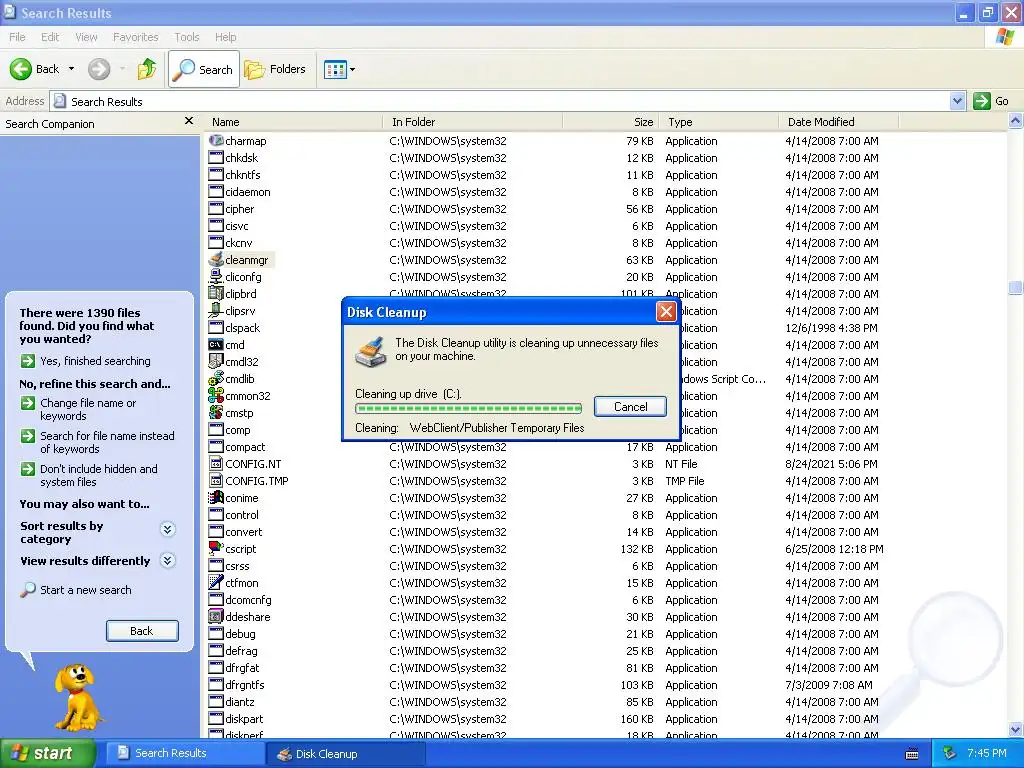Click the scroll down arrow of file list
This screenshot has width=1024, height=768.
pyautogui.click(x=1016, y=729)
